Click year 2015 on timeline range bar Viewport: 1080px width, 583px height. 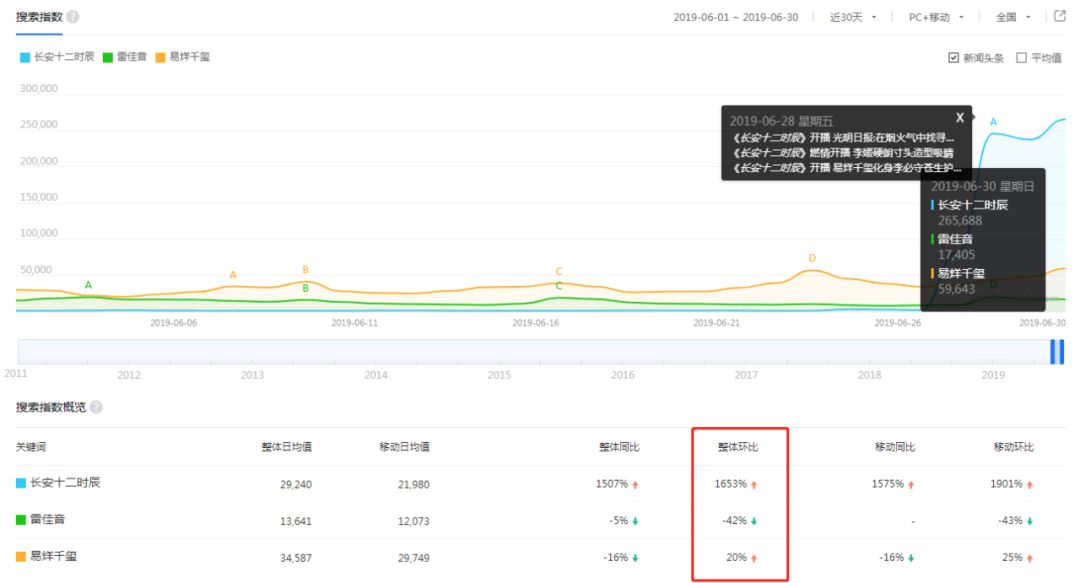coord(499,375)
